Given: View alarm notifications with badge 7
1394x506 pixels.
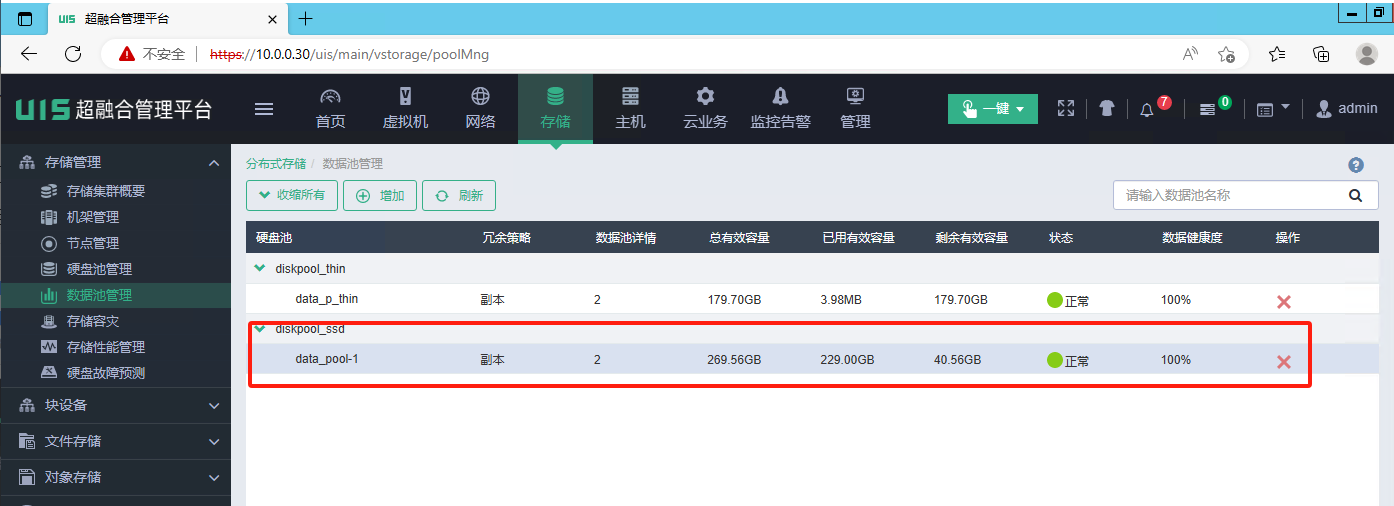Looking at the screenshot, I should tap(1149, 108).
